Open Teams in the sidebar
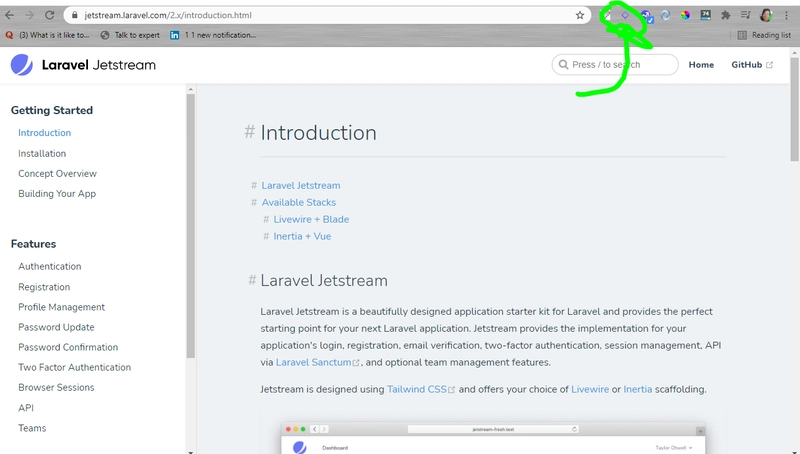Screen dimensions: 800x454 point(32,428)
